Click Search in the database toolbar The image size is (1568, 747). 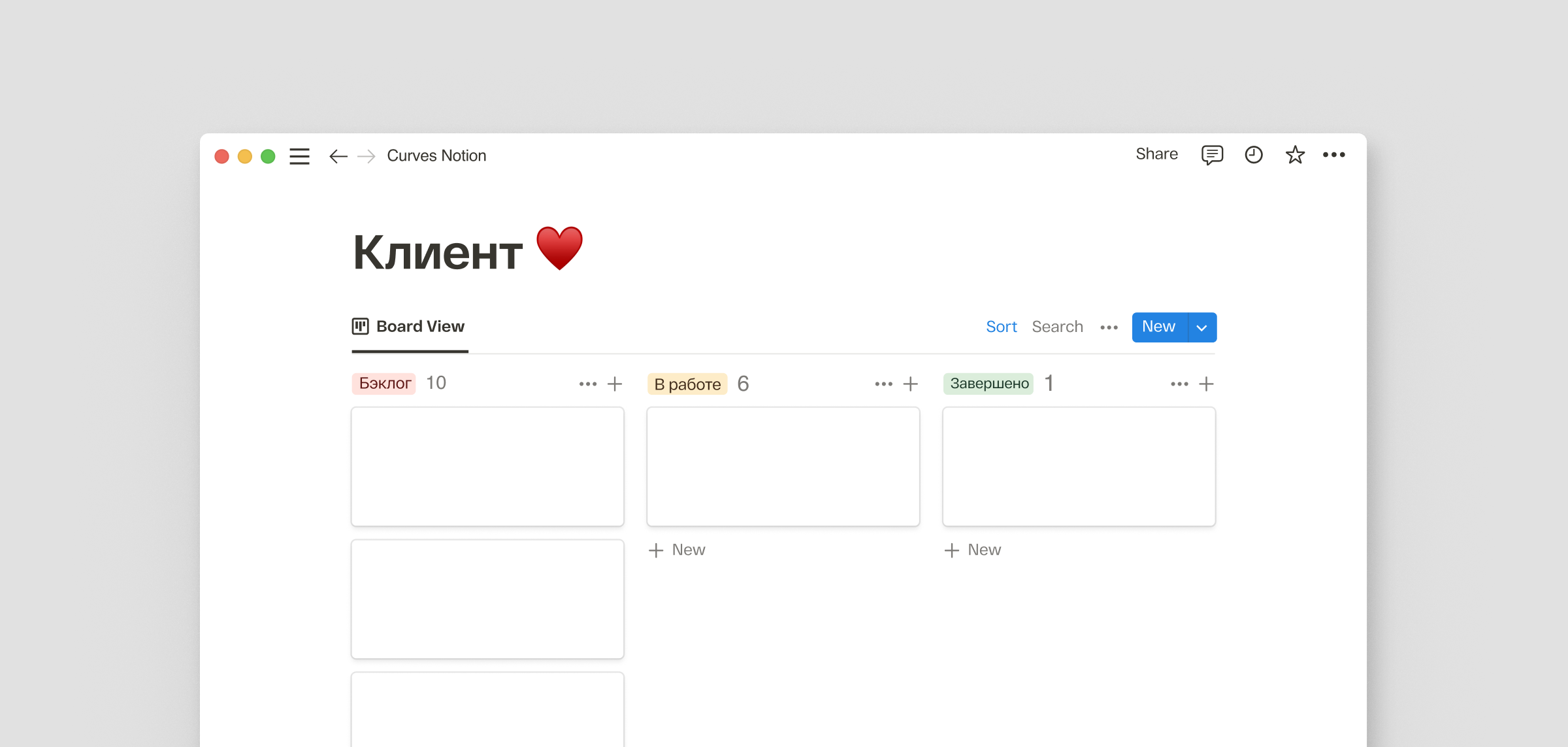tap(1057, 327)
